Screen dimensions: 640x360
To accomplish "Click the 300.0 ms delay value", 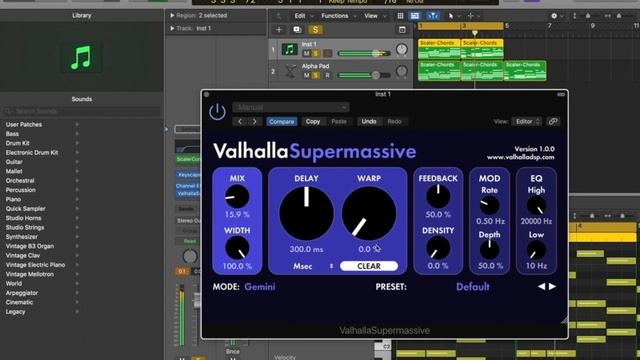I will 306,249.
